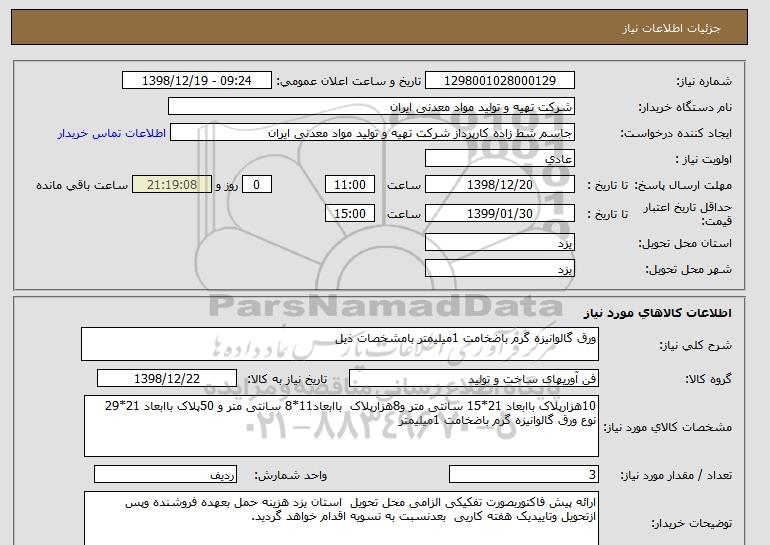Click price validity date 1399/01/30

click(499, 213)
